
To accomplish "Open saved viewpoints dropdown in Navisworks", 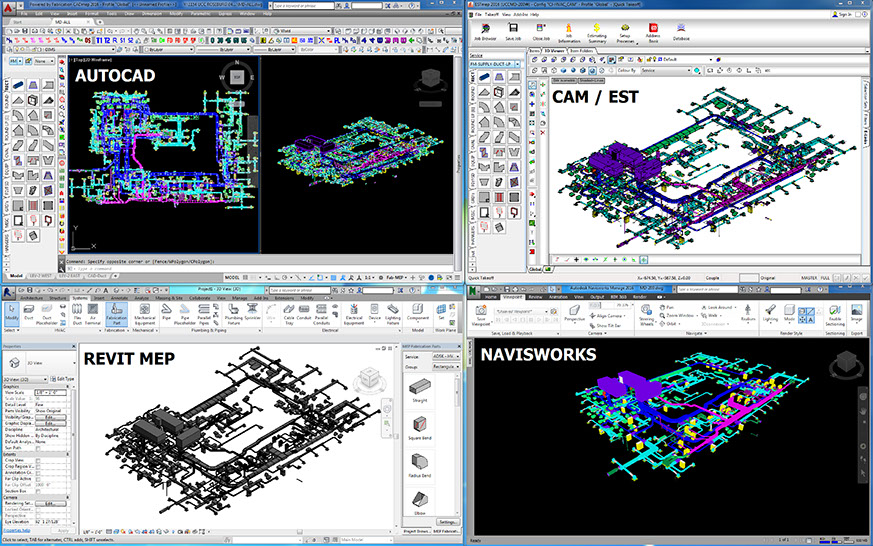I will tap(522, 311).
